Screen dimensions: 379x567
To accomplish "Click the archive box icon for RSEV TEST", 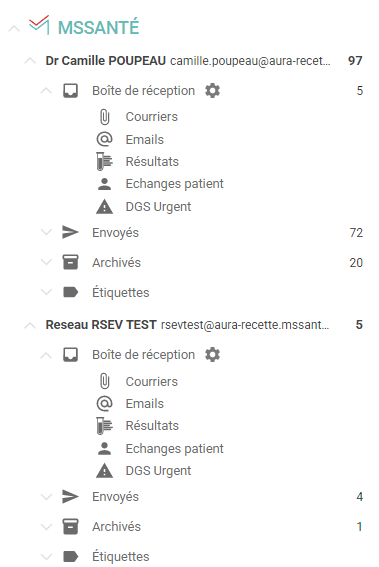I will tap(70, 526).
